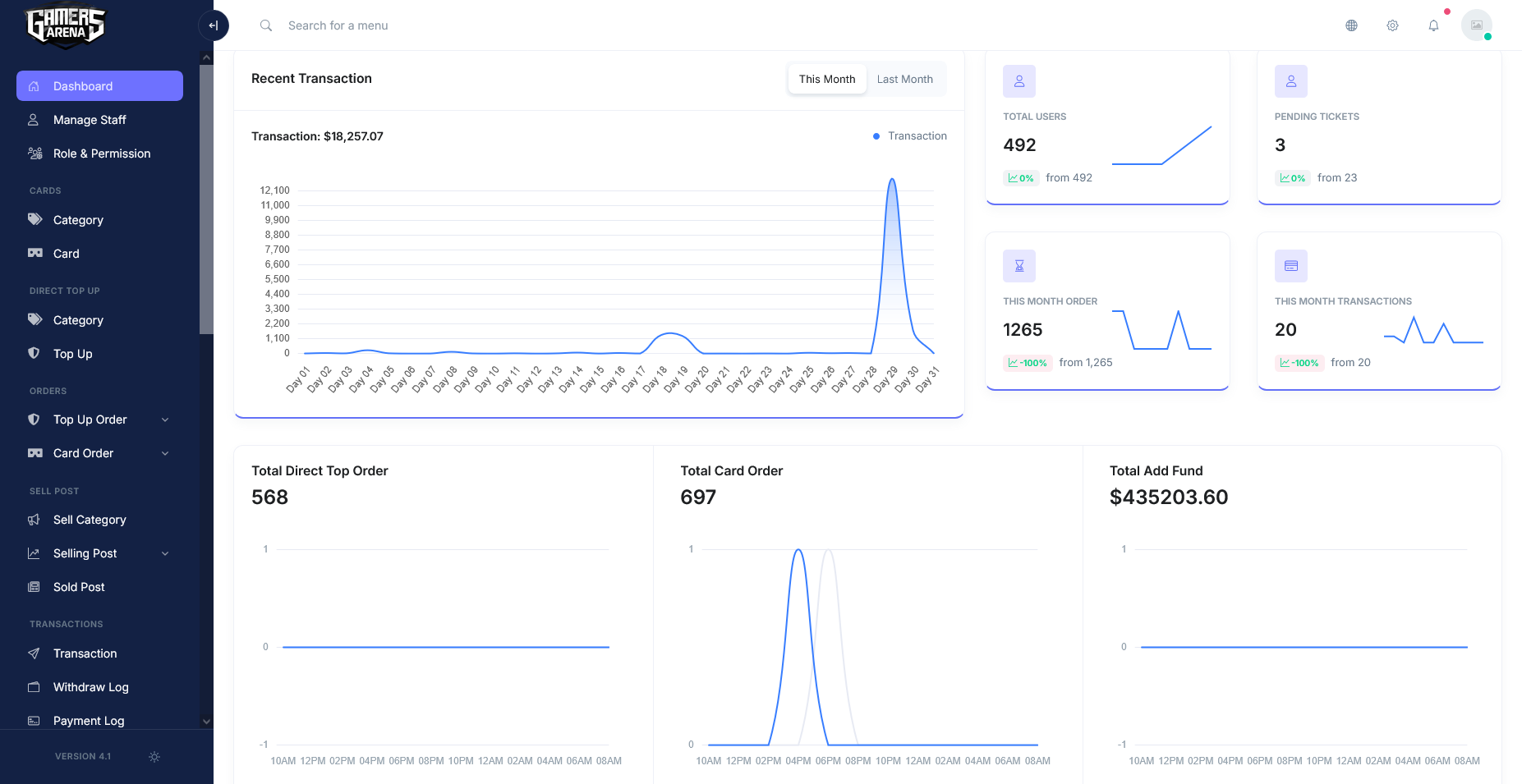
Task: Open the settings gear in the header
Action: click(x=1392, y=25)
